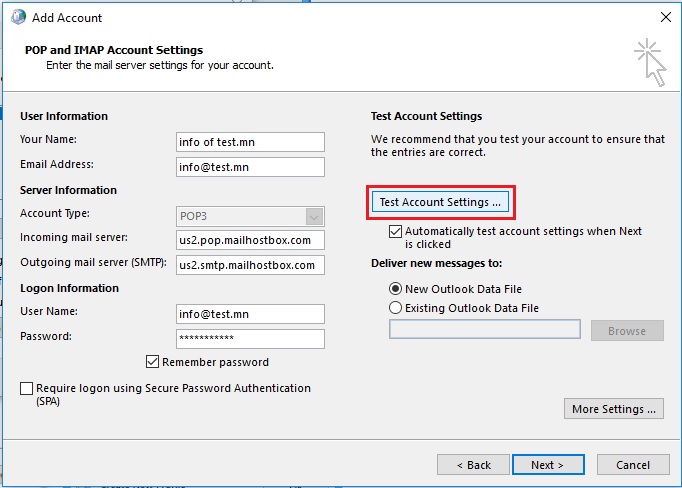Close the Add Account dialog
This screenshot has width=682, height=488.
tap(665, 17)
